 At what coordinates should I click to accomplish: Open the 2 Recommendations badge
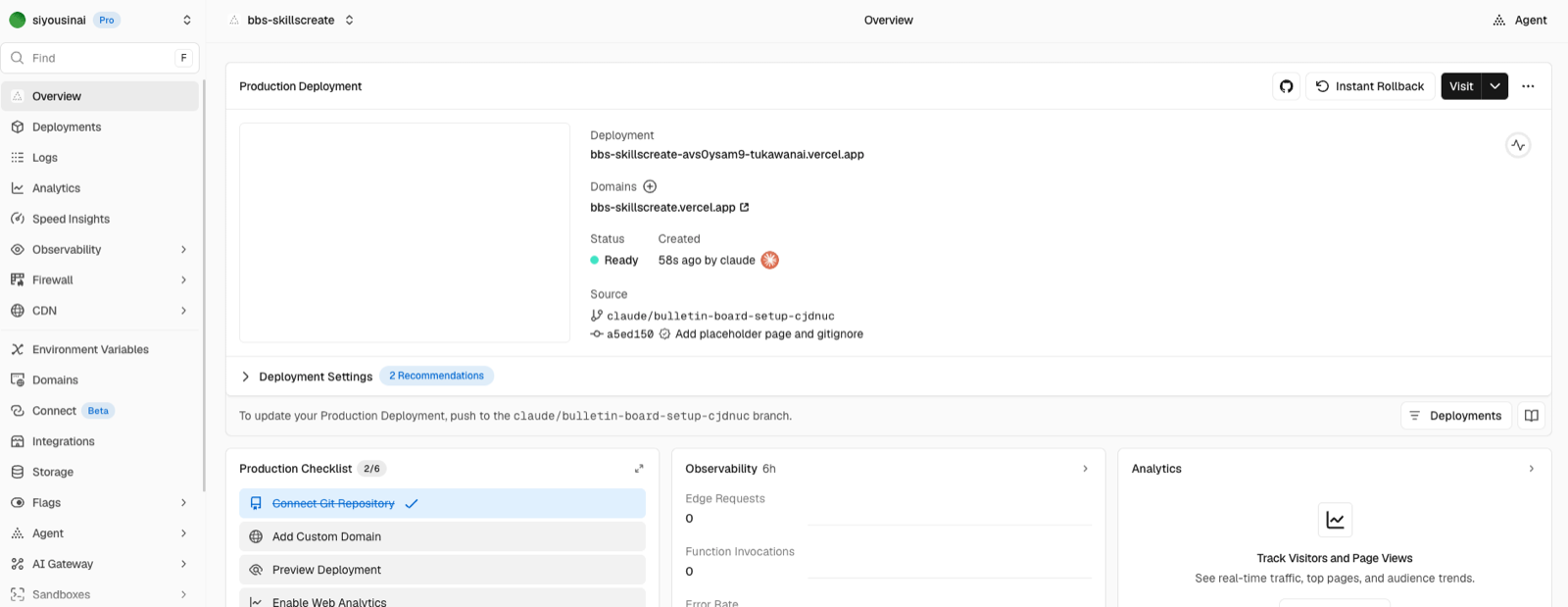pos(436,376)
